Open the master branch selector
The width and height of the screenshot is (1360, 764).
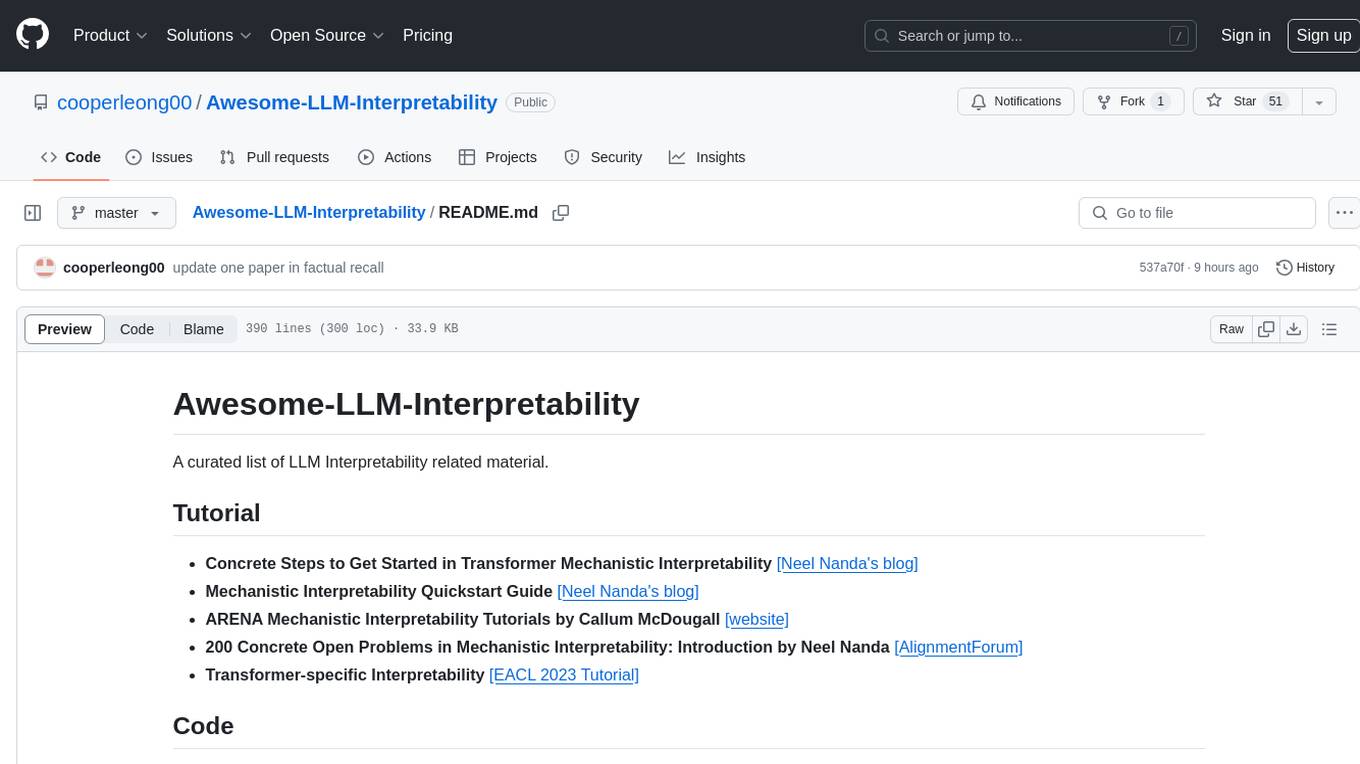tap(116, 213)
